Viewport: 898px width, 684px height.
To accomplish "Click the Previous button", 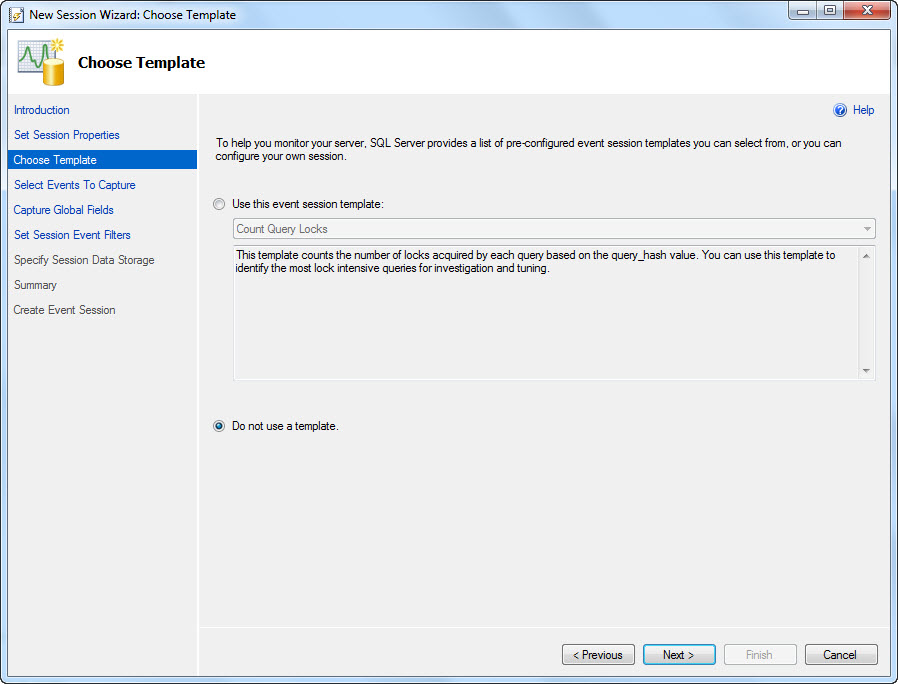I will (x=598, y=654).
